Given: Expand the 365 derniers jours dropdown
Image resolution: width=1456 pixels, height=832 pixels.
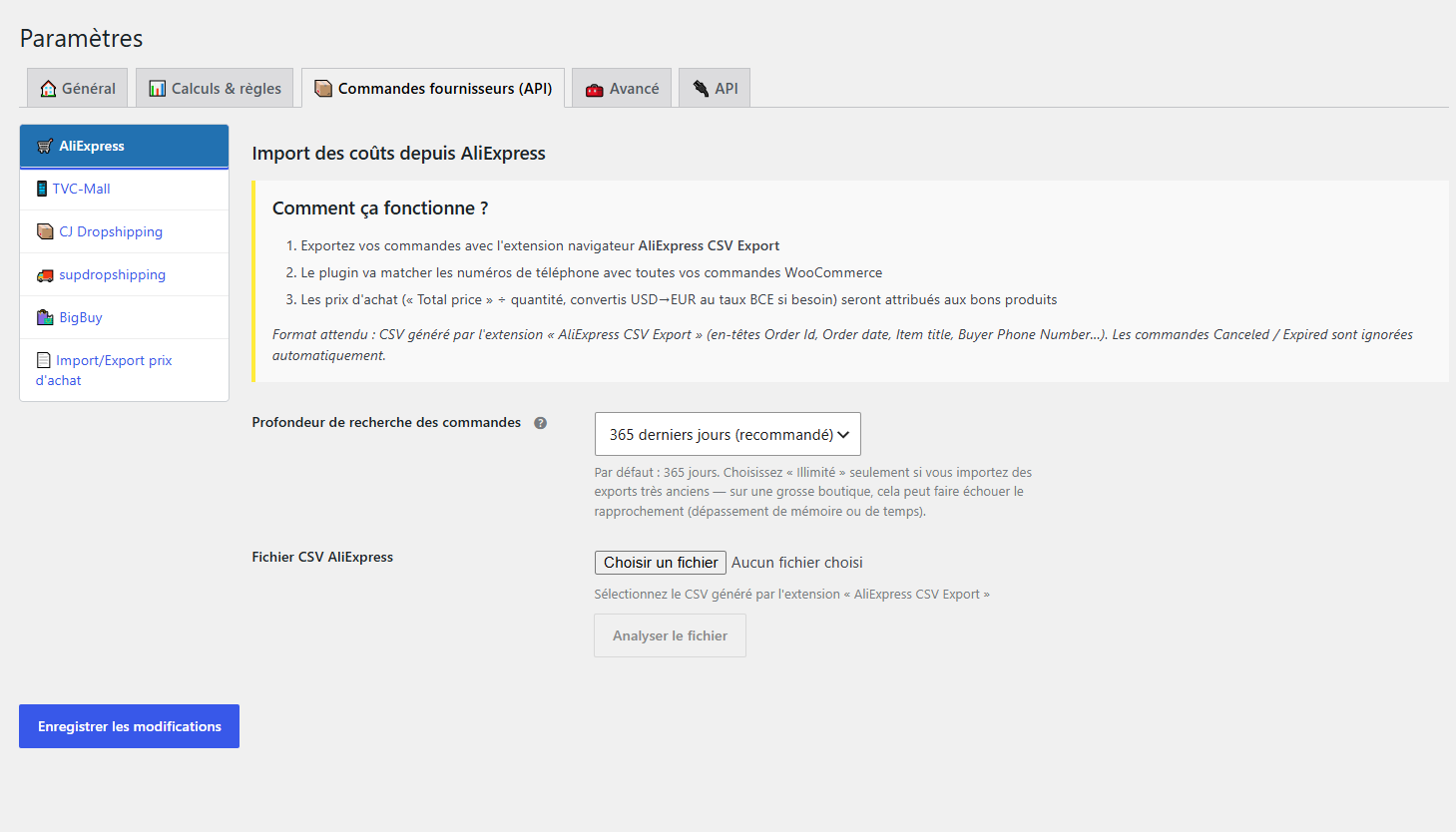Looking at the screenshot, I should [x=728, y=434].
